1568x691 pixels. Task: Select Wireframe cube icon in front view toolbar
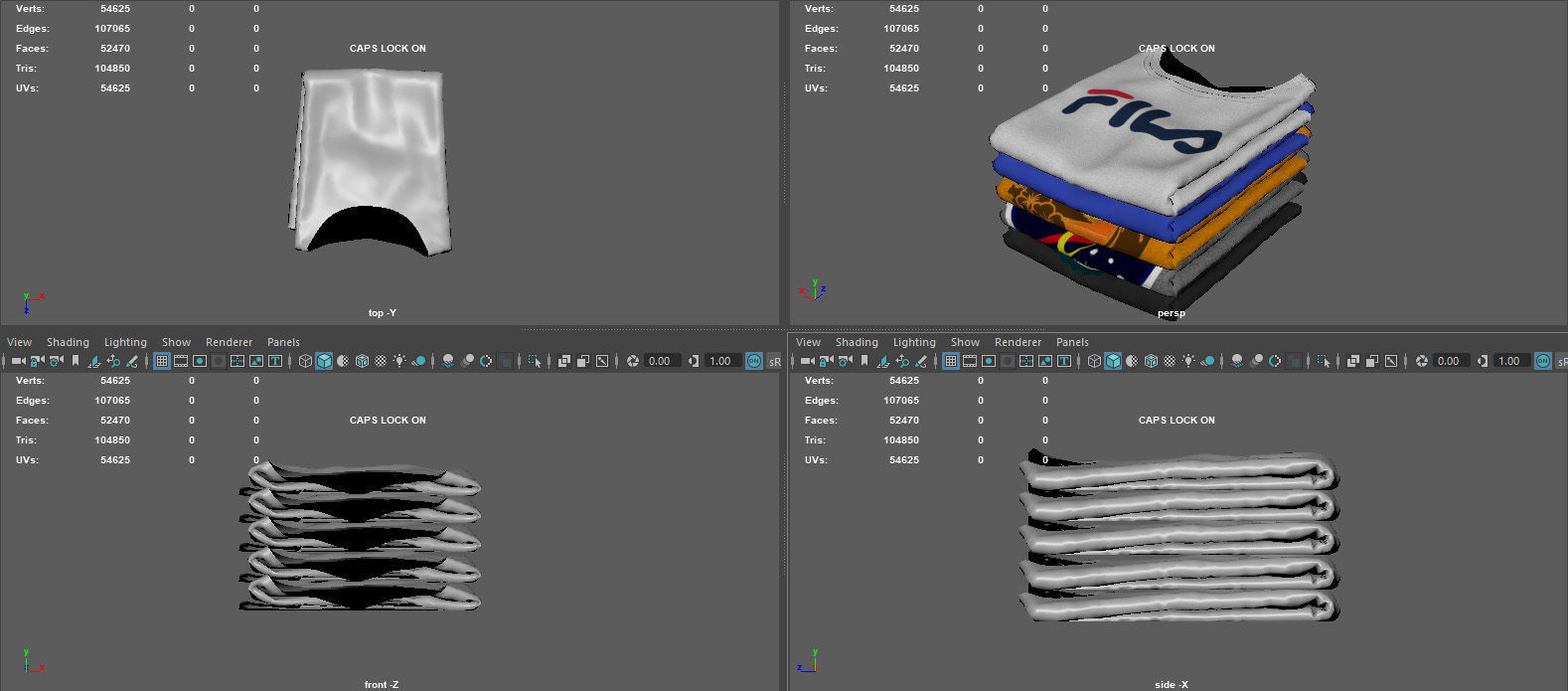[305, 361]
